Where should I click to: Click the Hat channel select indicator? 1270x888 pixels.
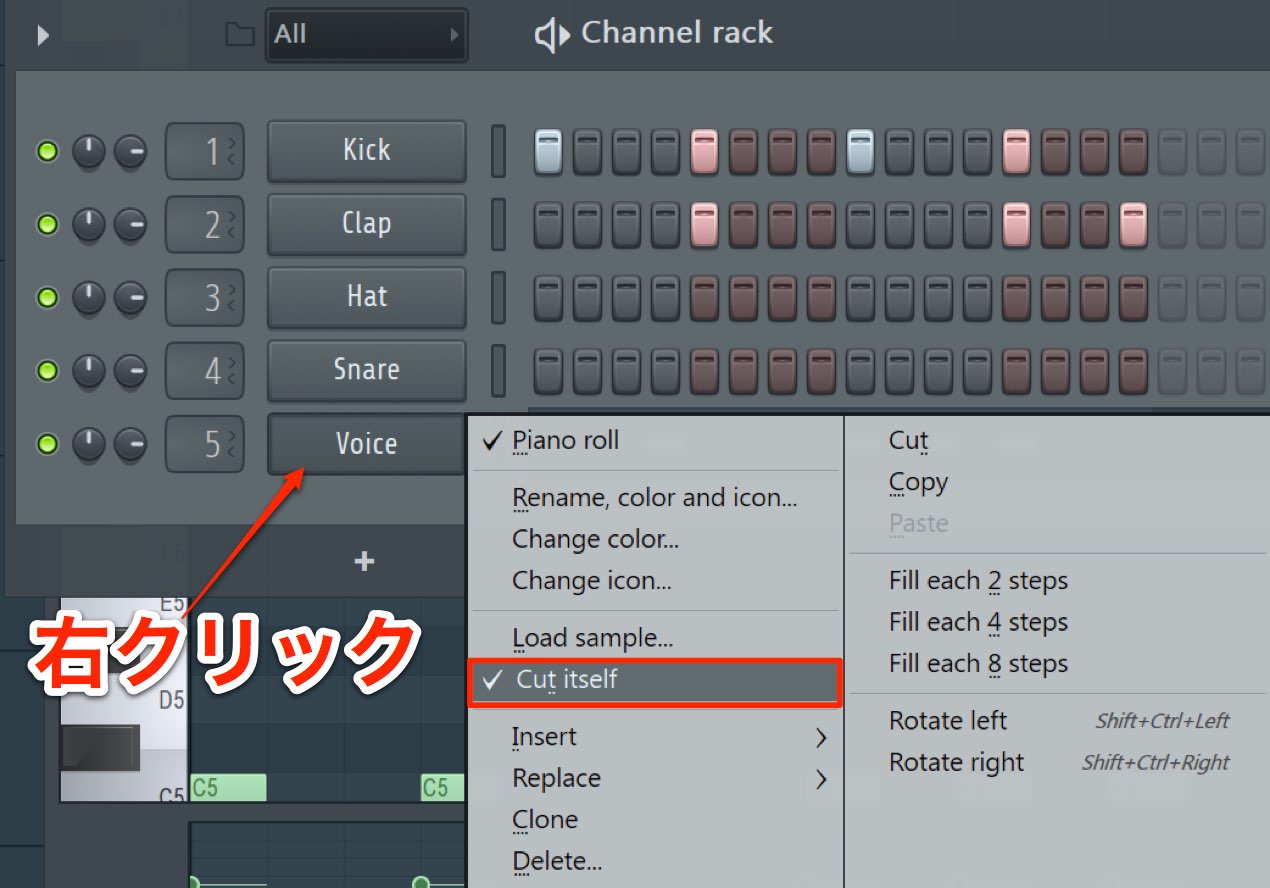[x=498, y=297]
